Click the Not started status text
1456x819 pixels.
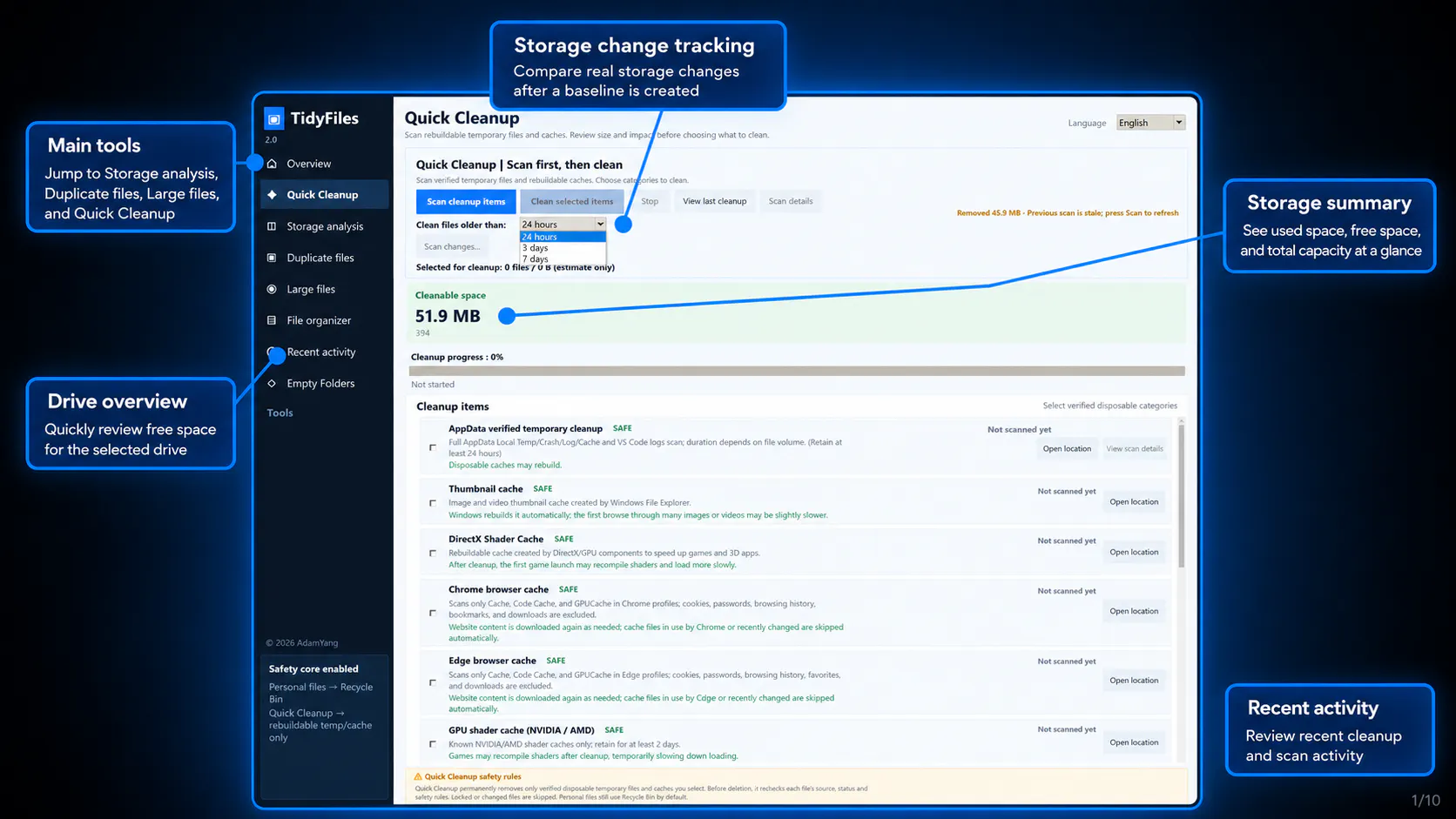(x=432, y=385)
